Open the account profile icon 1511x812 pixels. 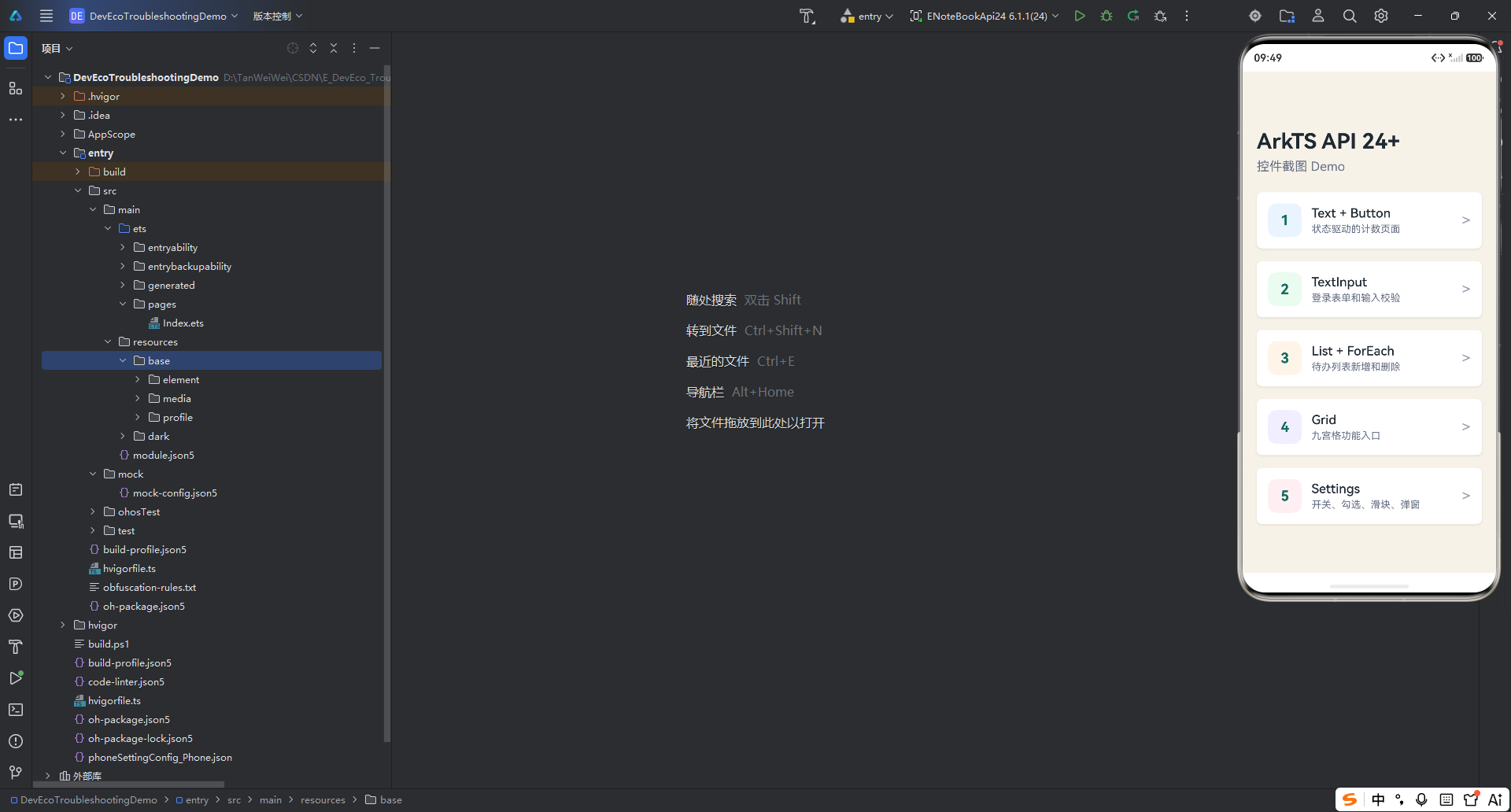pyautogui.click(x=1318, y=16)
